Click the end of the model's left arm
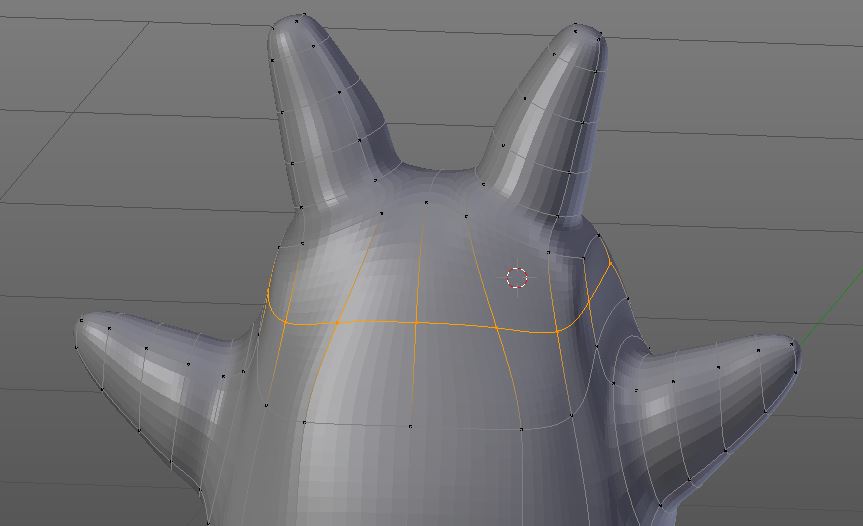 pyautogui.click(x=83, y=329)
